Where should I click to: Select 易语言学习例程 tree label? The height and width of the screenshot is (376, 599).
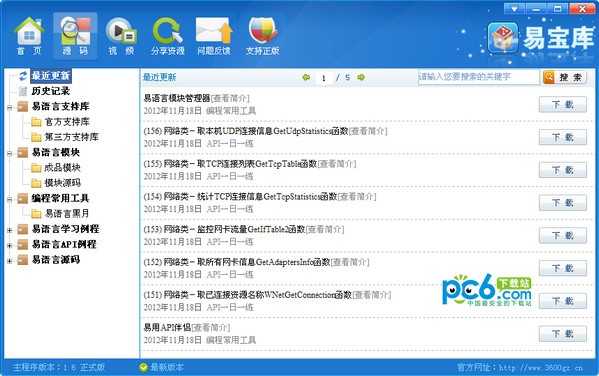click(x=65, y=229)
